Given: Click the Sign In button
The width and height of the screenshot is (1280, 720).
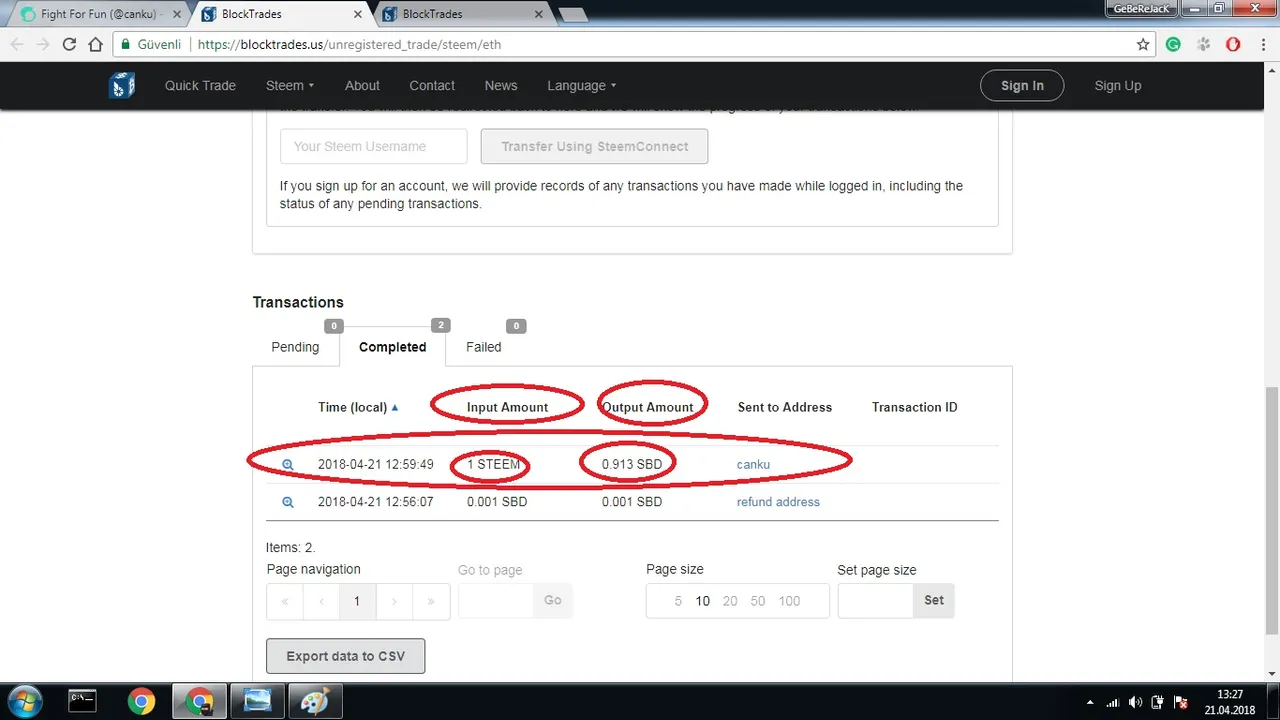Looking at the screenshot, I should pos(1022,85).
